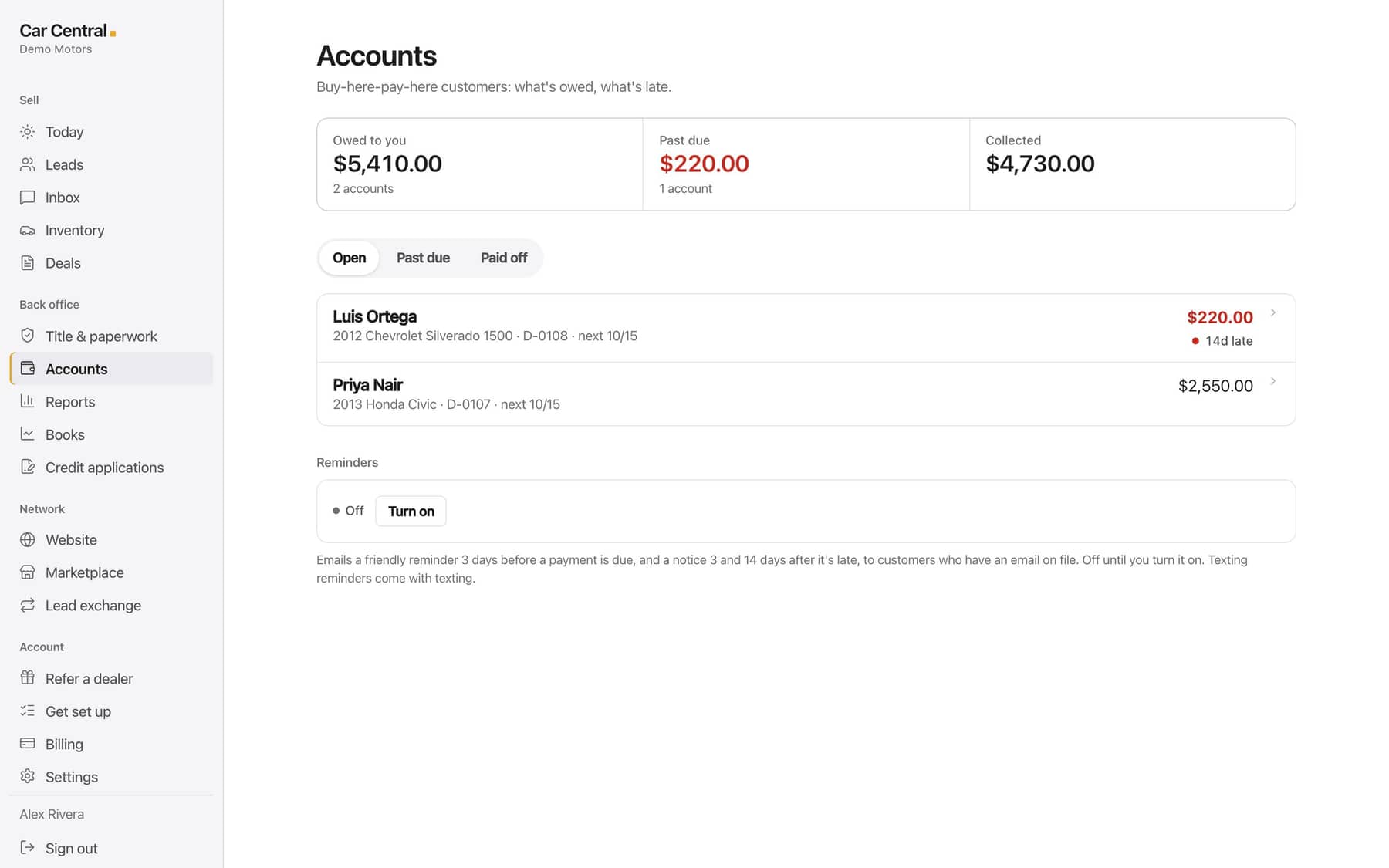Screen dimensions: 1389x868
Task: Click the Reports bar chart icon
Action: (27, 401)
